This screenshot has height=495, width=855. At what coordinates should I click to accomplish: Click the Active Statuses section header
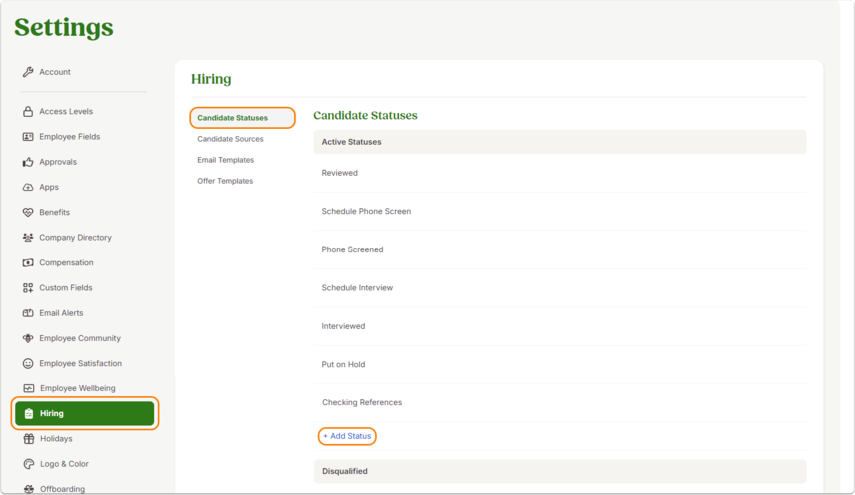(559, 142)
